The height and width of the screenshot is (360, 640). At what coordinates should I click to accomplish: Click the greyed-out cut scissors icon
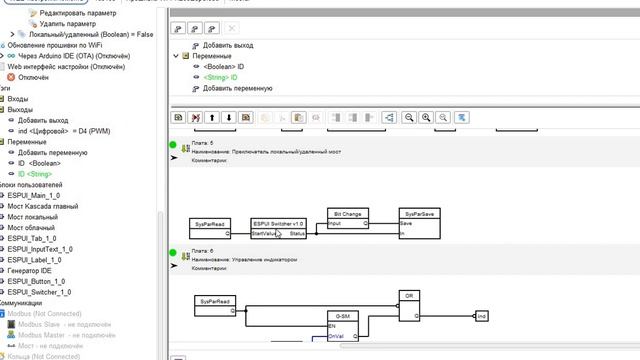pos(282,118)
